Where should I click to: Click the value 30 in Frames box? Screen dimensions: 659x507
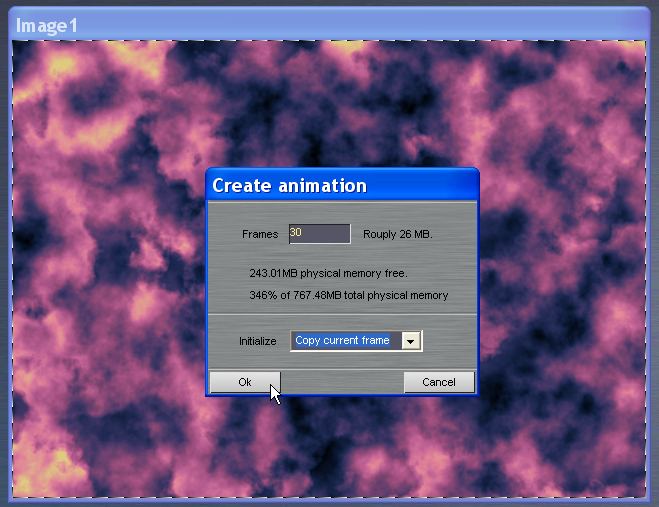click(x=296, y=232)
